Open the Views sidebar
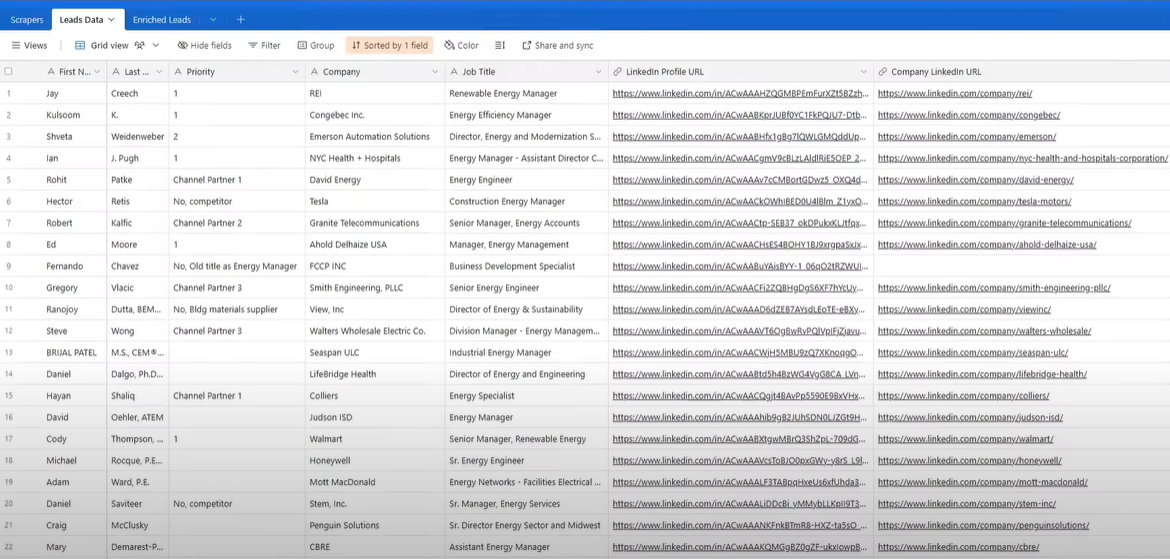Screen dimensions: 1170x559 (x=29, y=46)
